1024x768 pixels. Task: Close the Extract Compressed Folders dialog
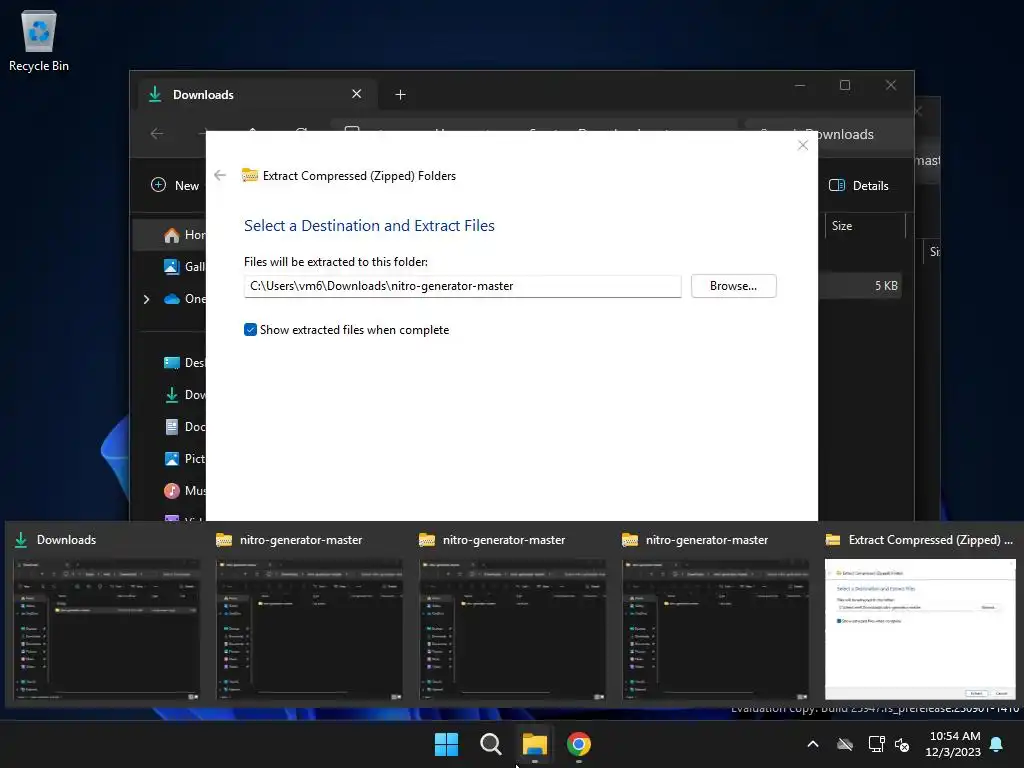[x=803, y=145]
